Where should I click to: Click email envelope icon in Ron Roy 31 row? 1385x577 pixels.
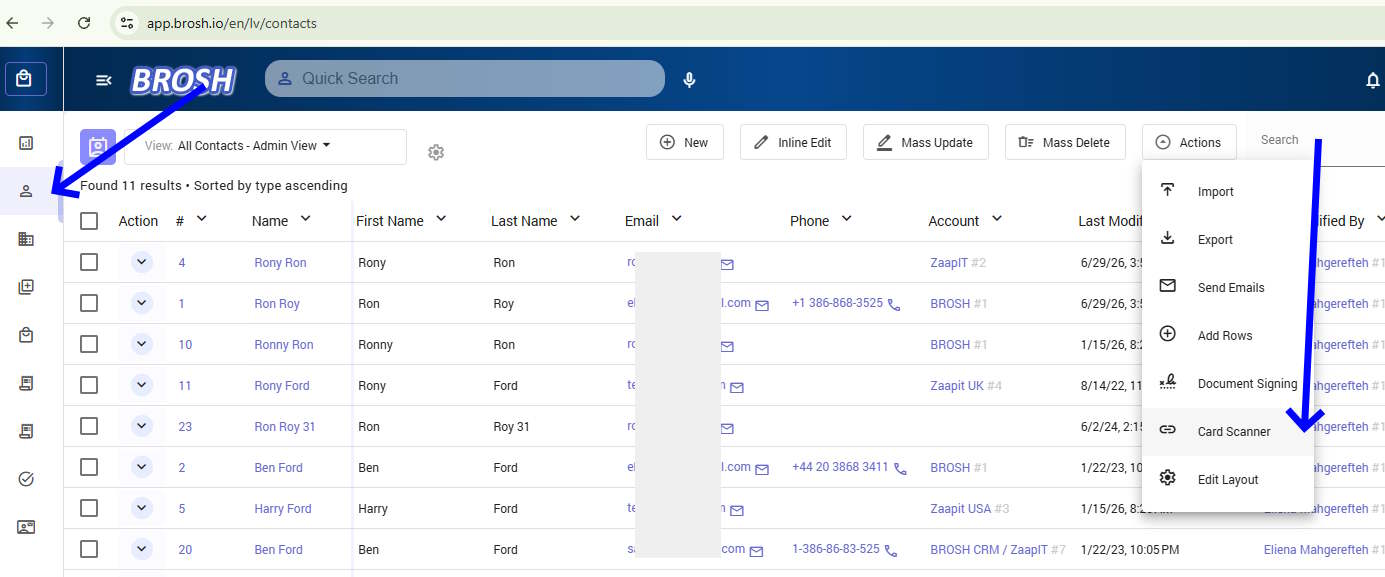coord(727,428)
